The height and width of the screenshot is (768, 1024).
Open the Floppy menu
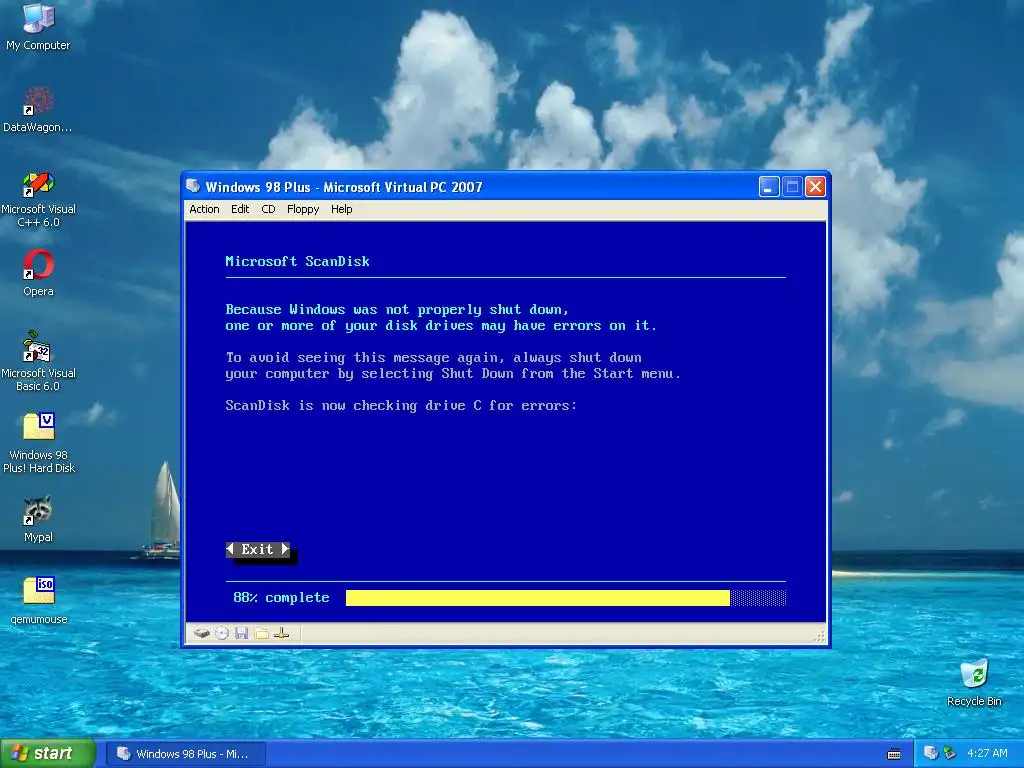tap(303, 209)
